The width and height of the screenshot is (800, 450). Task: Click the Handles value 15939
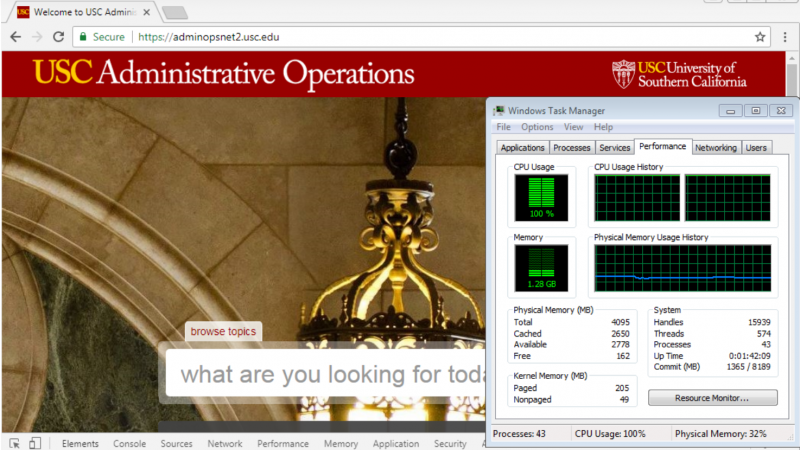coord(759,322)
